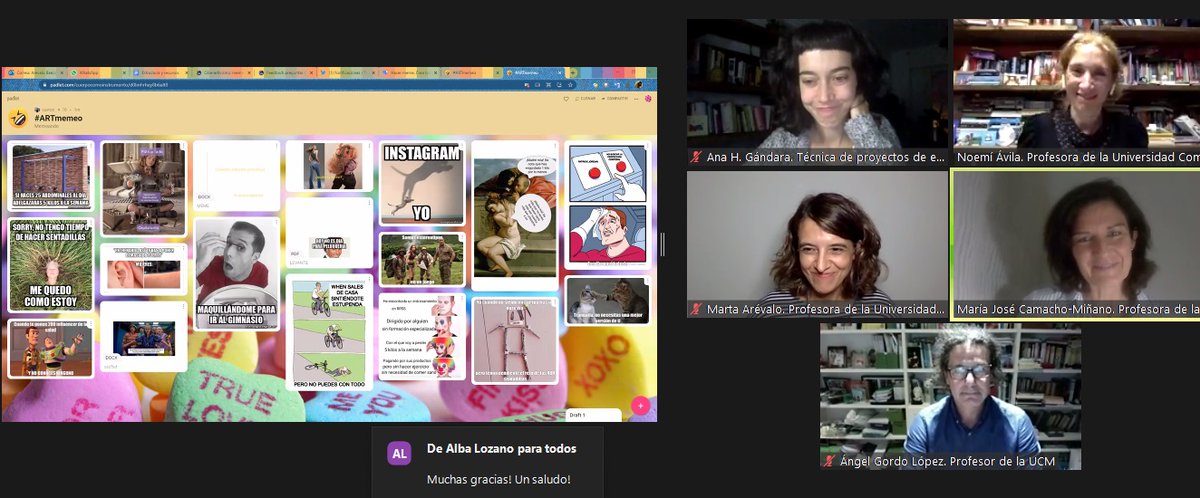Click COMPARTIR button in Padlet header
Image resolution: width=1200 pixels, height=498 pixels.
click(x=613, y=99)
